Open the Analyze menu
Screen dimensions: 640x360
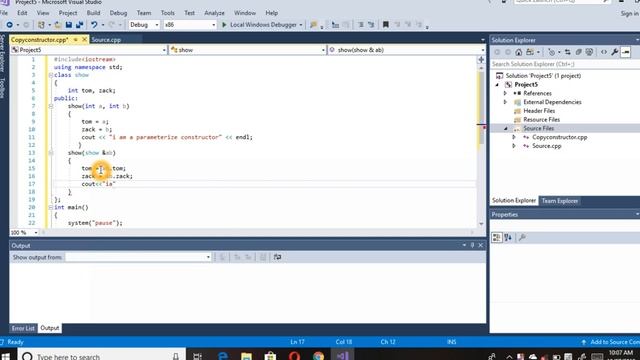(214, 13)
